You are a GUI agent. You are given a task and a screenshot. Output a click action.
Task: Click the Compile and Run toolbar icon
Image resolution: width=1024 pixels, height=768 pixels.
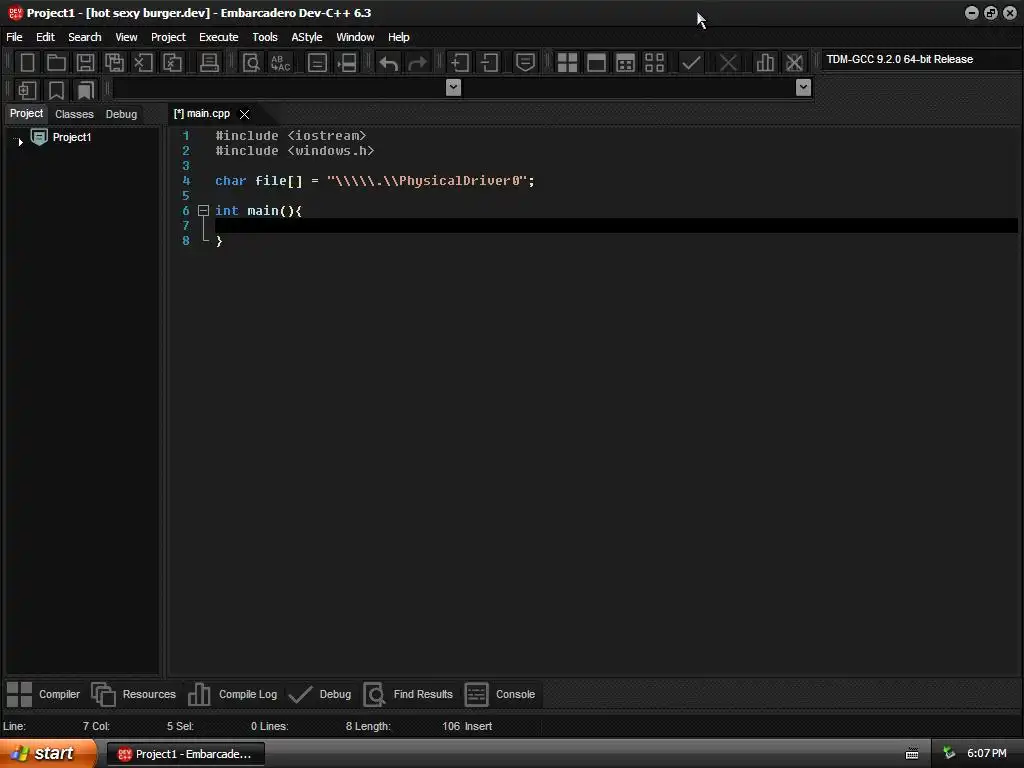click(625, 63)
